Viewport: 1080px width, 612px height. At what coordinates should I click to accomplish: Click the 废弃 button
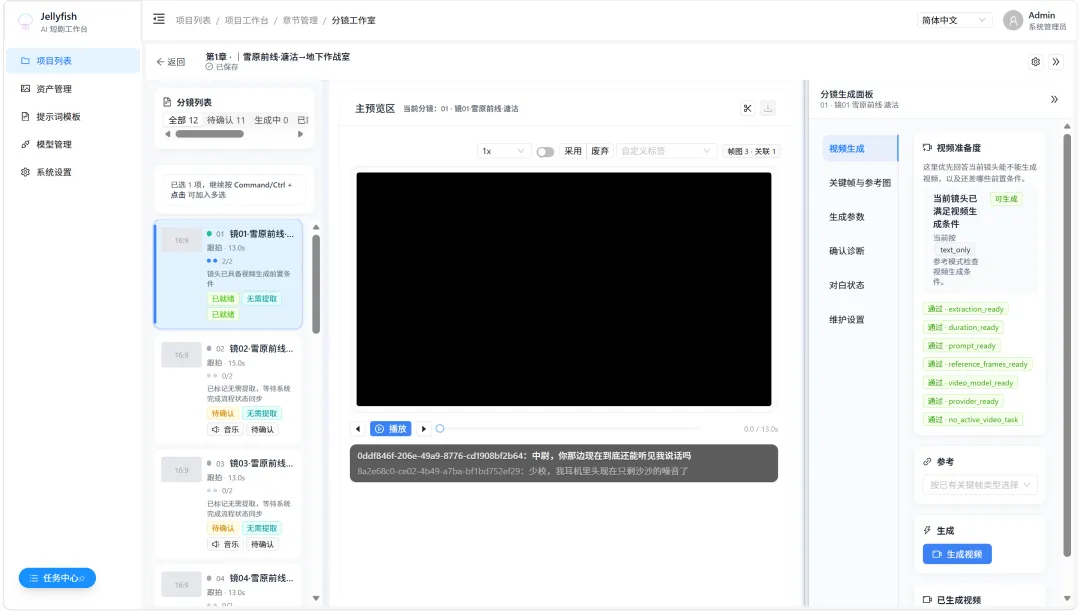(600, 151)
